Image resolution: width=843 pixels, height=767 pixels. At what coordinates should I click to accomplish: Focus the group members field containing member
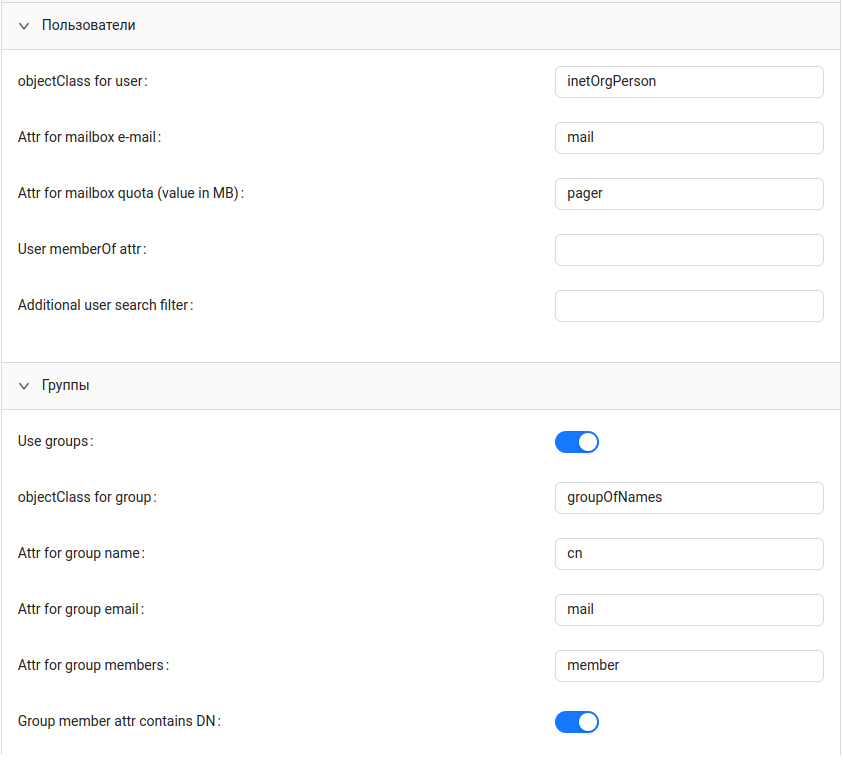(x=689, y=666)
